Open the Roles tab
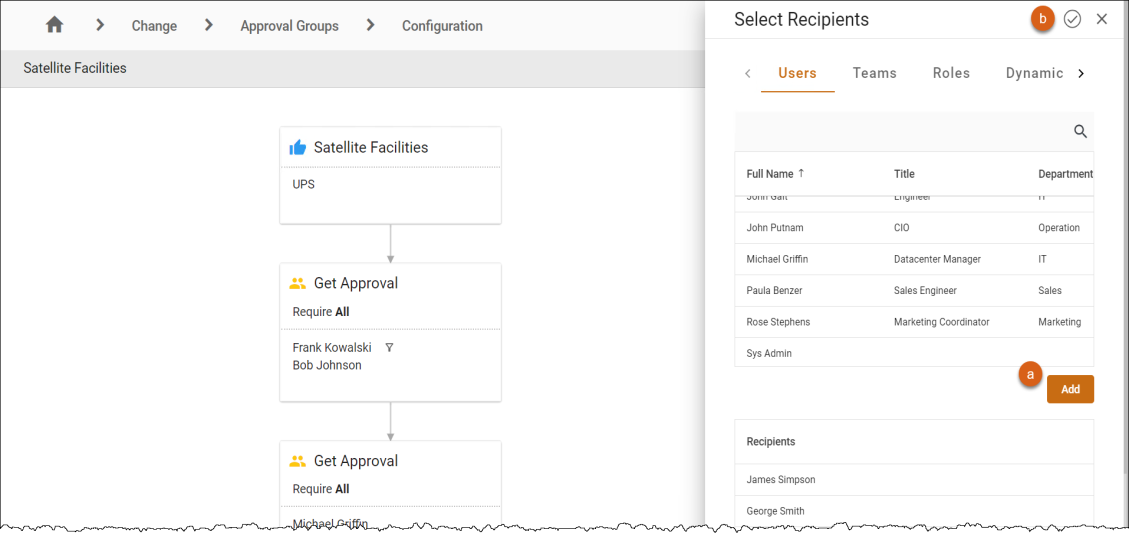 pos(951,73)
